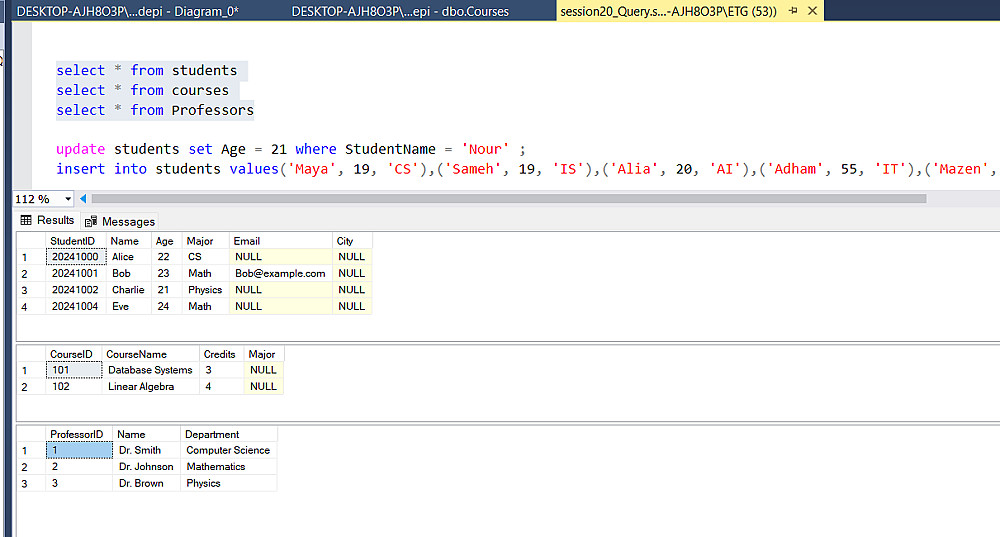Image resolution: width=1000 pixels, height=537 pixels.
Task: Select the Dr. Johnson cell
Action: point(146,467)
